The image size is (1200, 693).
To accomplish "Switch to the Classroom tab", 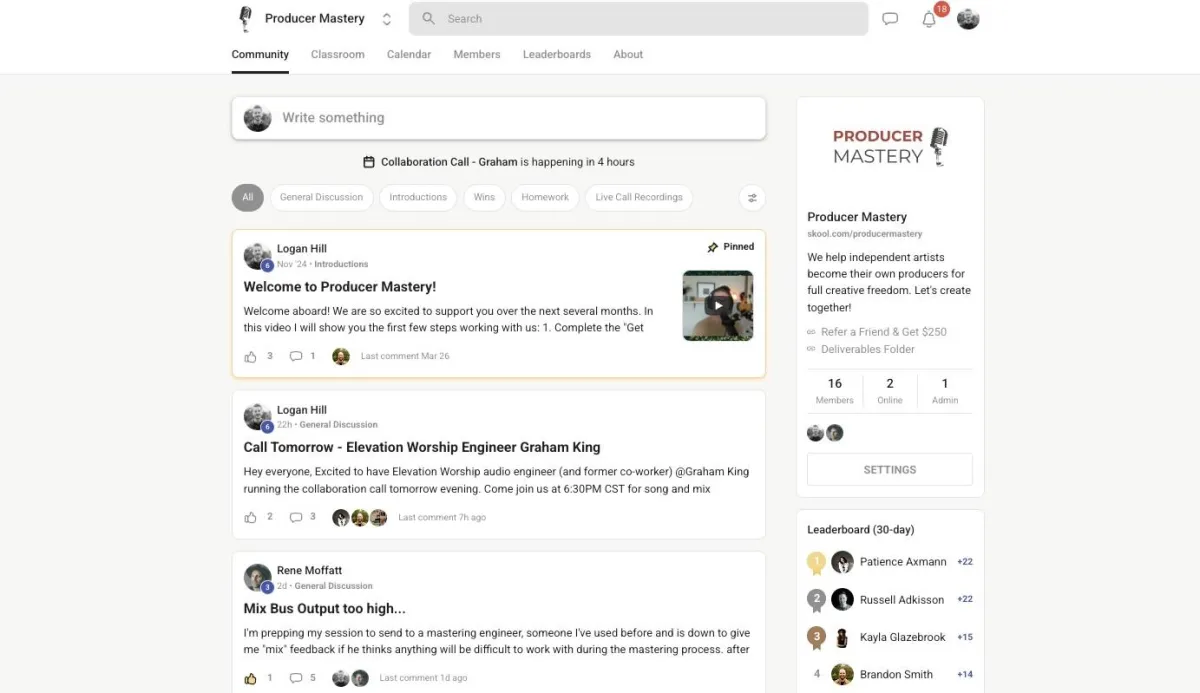I will 338,54.
